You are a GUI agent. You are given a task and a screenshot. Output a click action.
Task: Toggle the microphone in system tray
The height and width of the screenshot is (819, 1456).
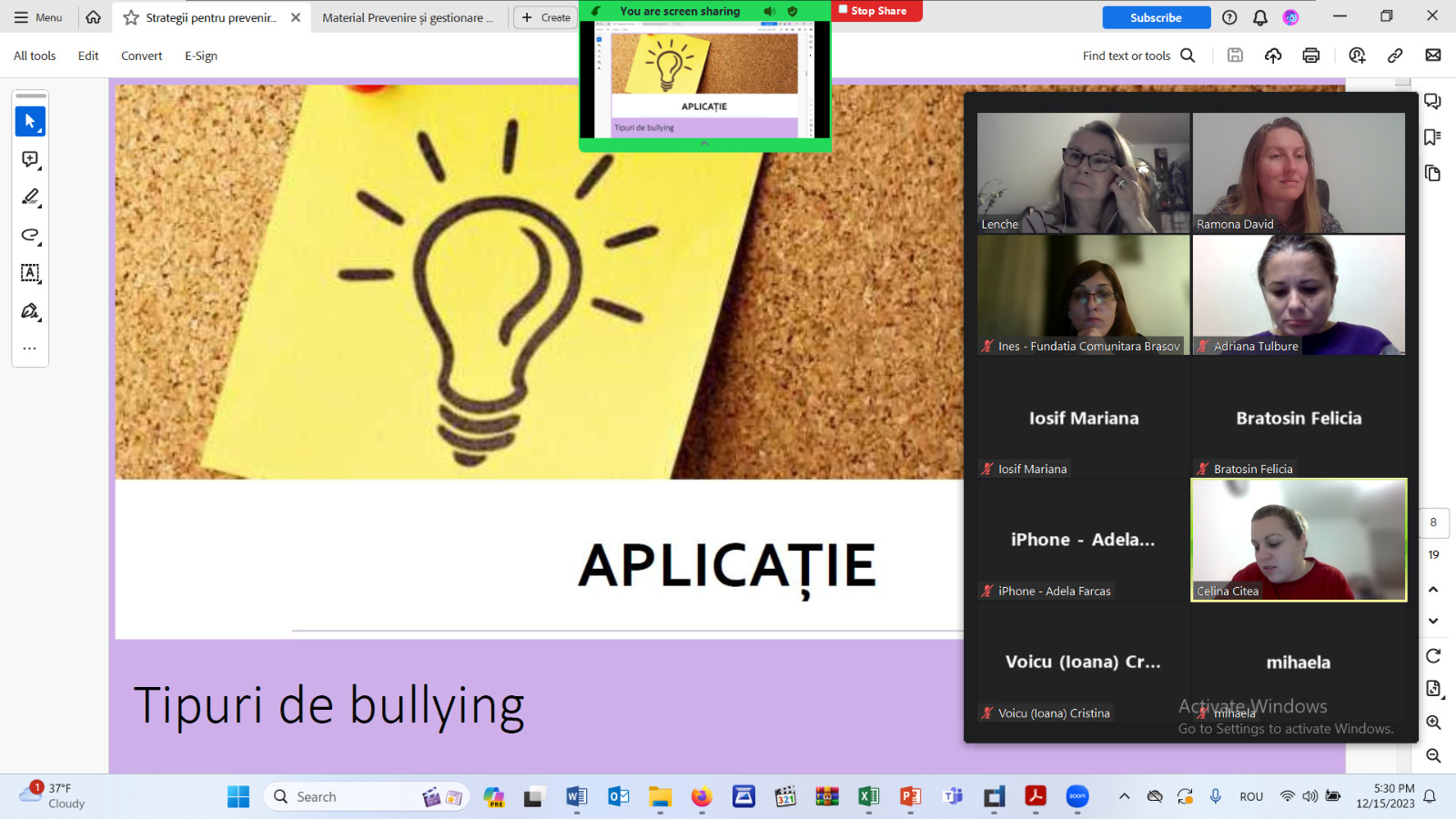tap(1215, 796)
